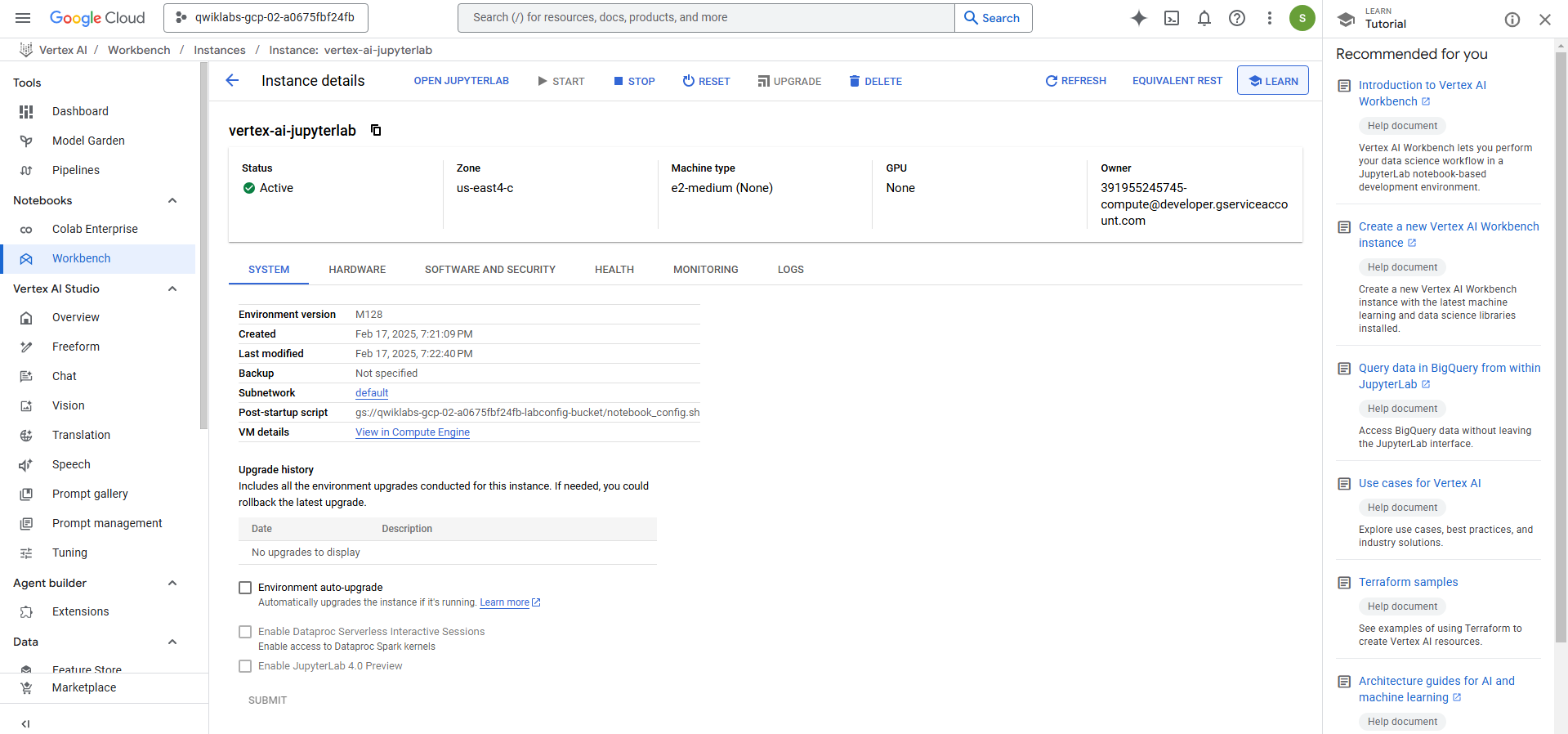1568x734 pixels.
Task: Open the notifications bell
Action: 1204,18
